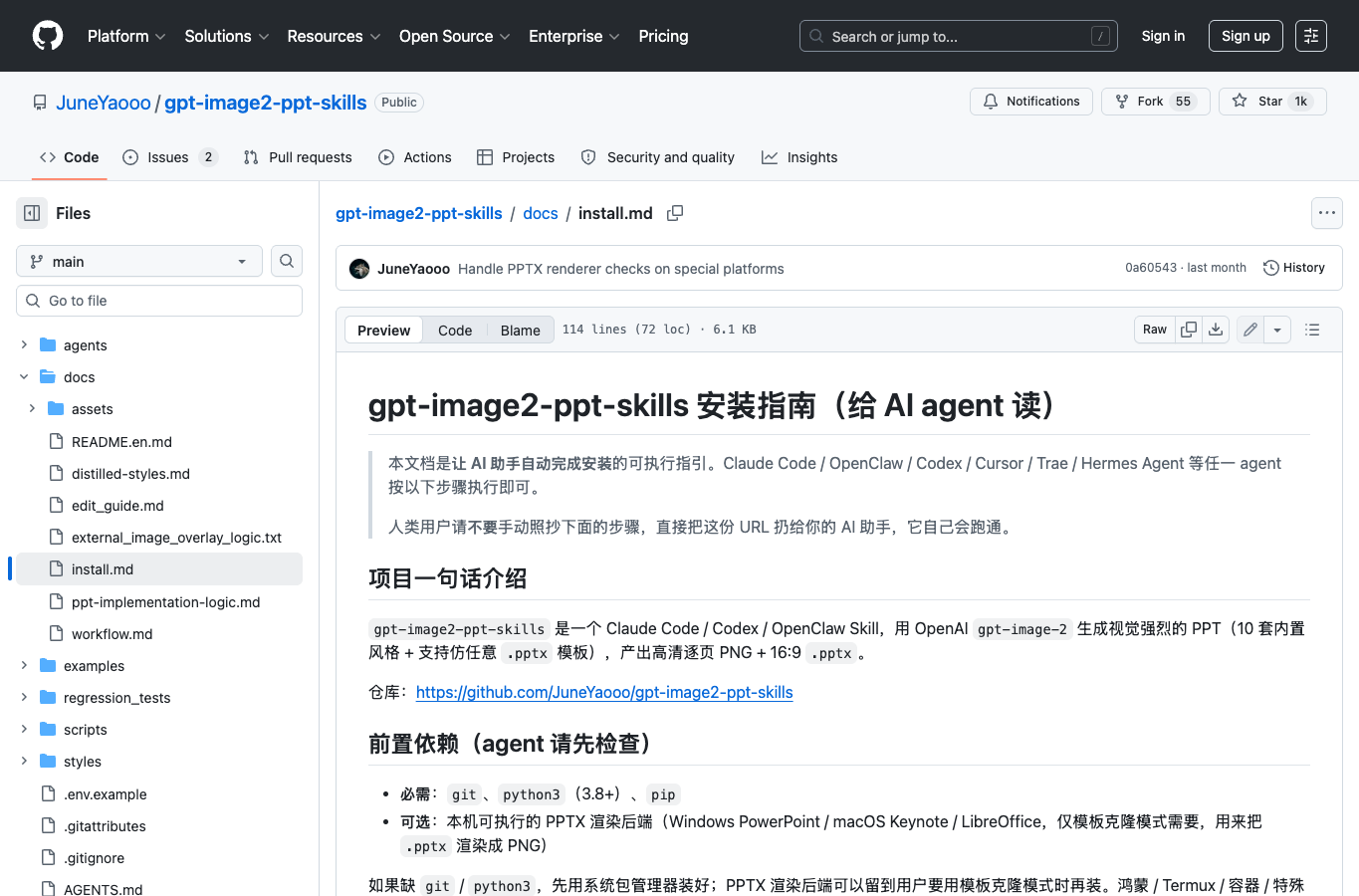Expand the agents folder
The height and width of the screenshot is (896, 1359).
click(x=24, y=344)
